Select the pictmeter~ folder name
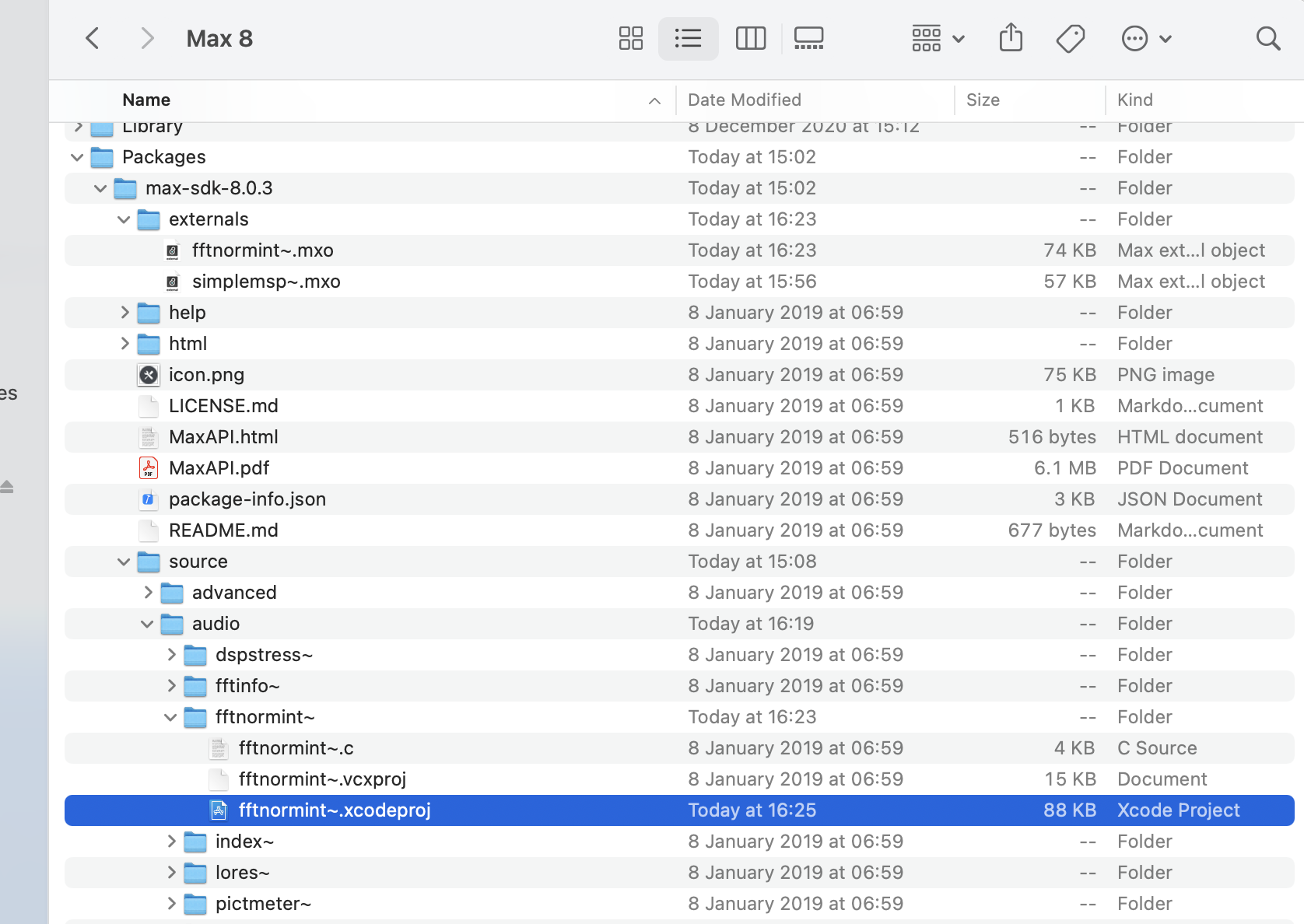 pos(264,904)
